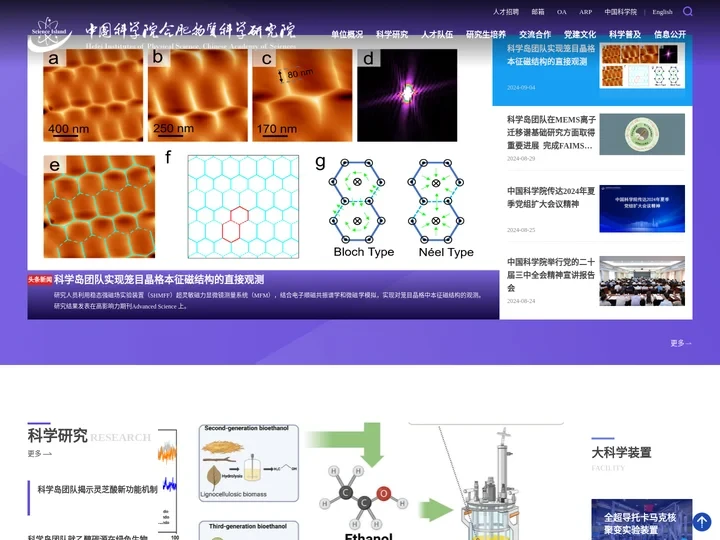Click the date 2024-09-04
The width and height of the screenshot is (720, 540).
[x=521, y=87]
